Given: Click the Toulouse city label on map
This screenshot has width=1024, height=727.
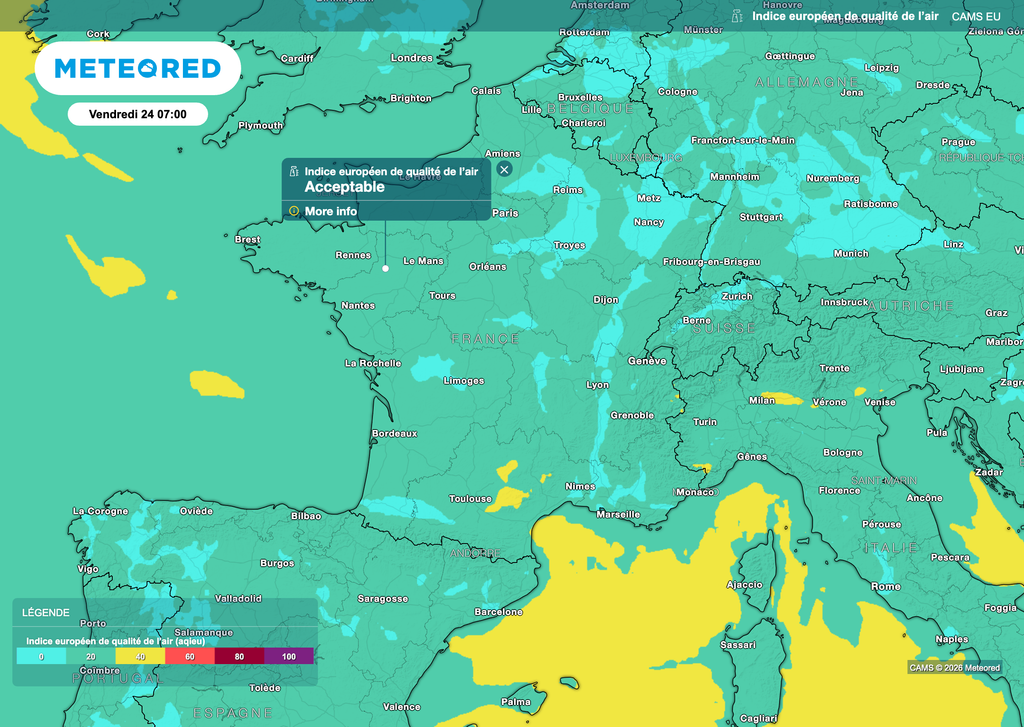Looking at the screenshot, I should [470, 498].
